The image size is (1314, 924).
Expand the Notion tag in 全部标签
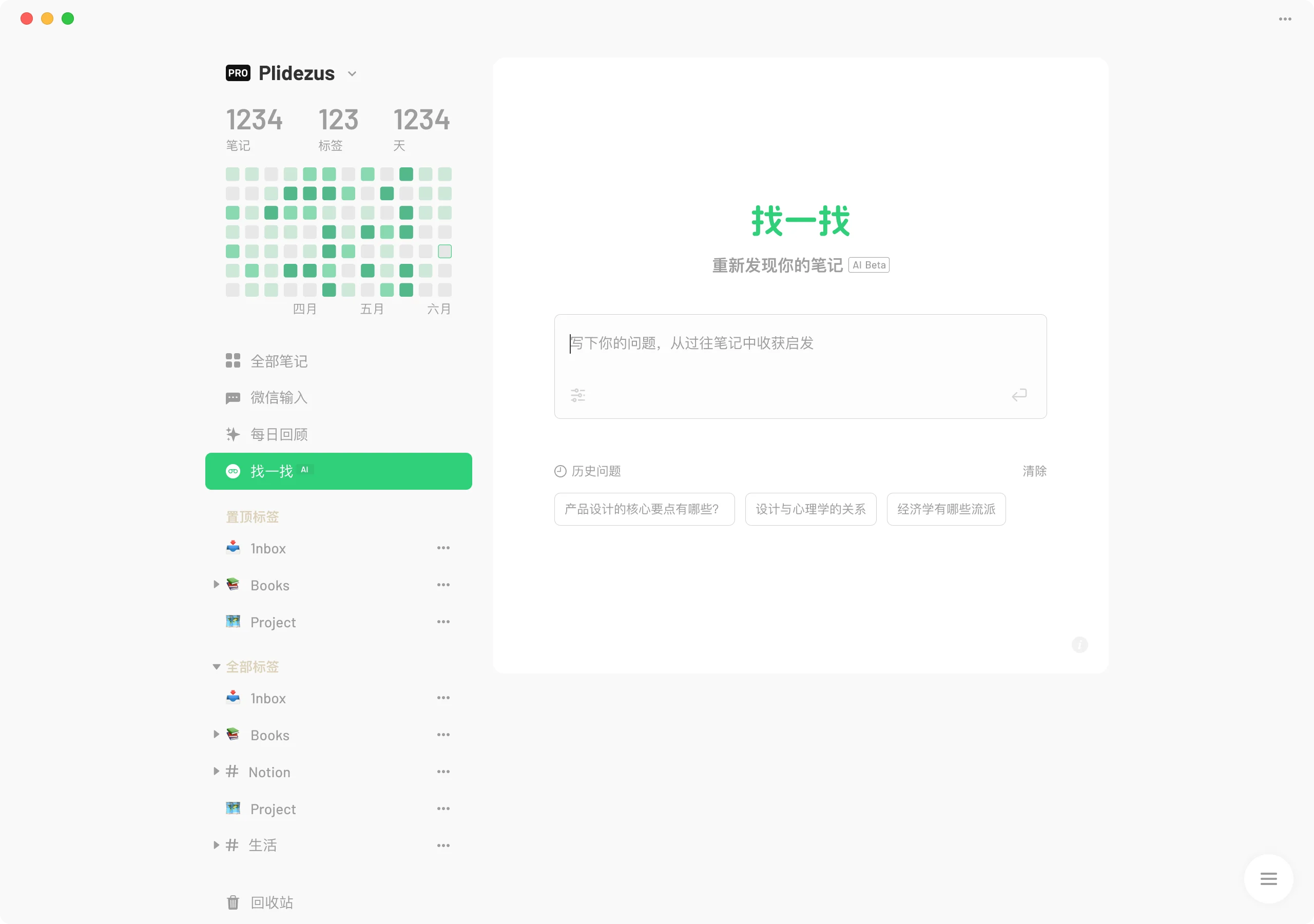point(217,771)
